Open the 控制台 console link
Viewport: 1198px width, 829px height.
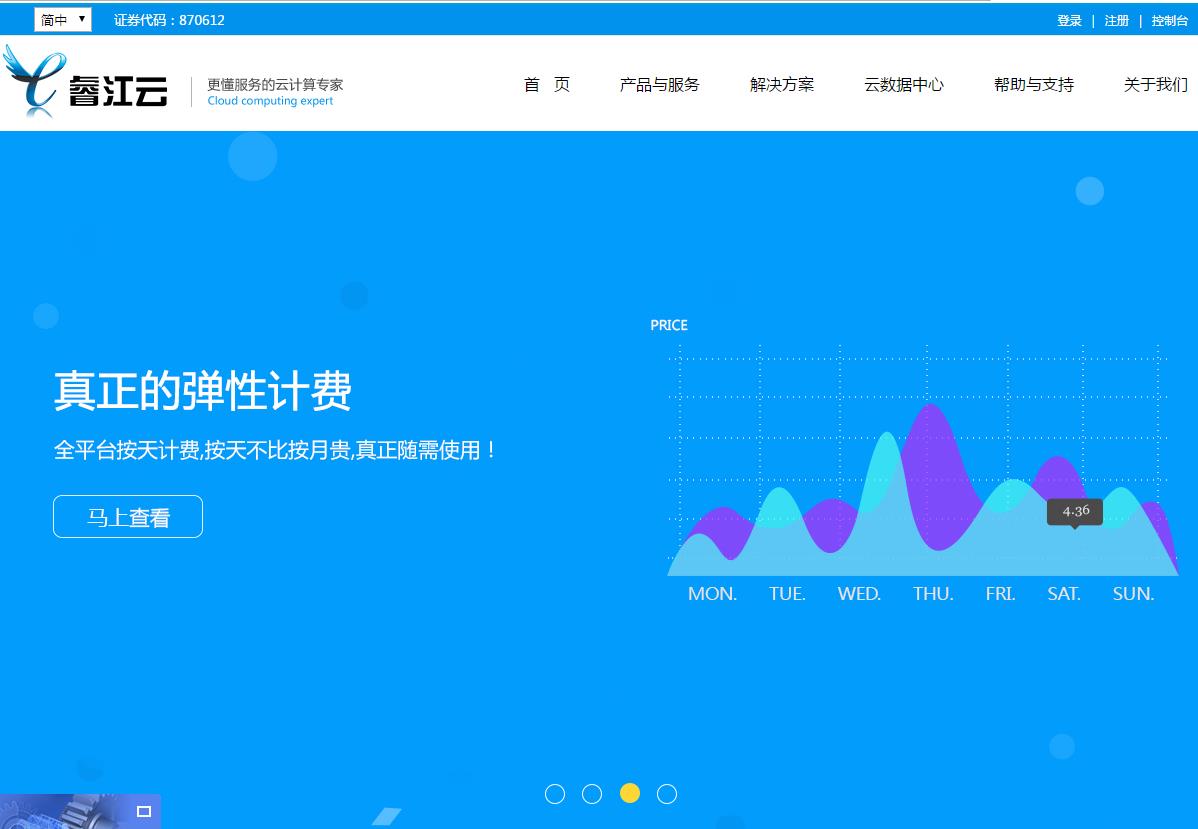pyautogui.click(x=1169, y=21)
